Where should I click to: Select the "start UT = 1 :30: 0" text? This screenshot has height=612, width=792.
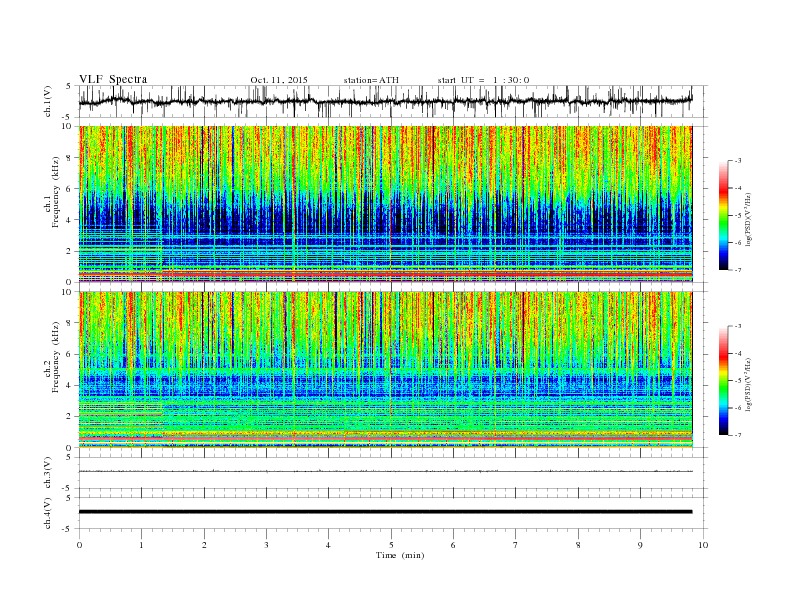point(483,80)
